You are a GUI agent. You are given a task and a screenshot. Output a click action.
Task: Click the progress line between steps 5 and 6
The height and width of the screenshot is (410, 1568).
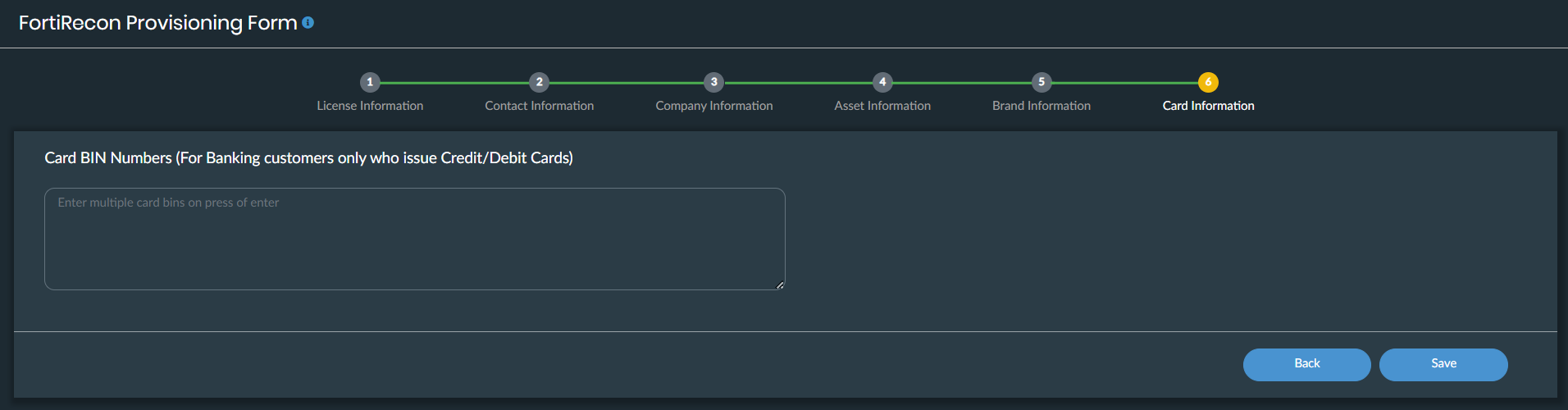tap(1124, 83)
